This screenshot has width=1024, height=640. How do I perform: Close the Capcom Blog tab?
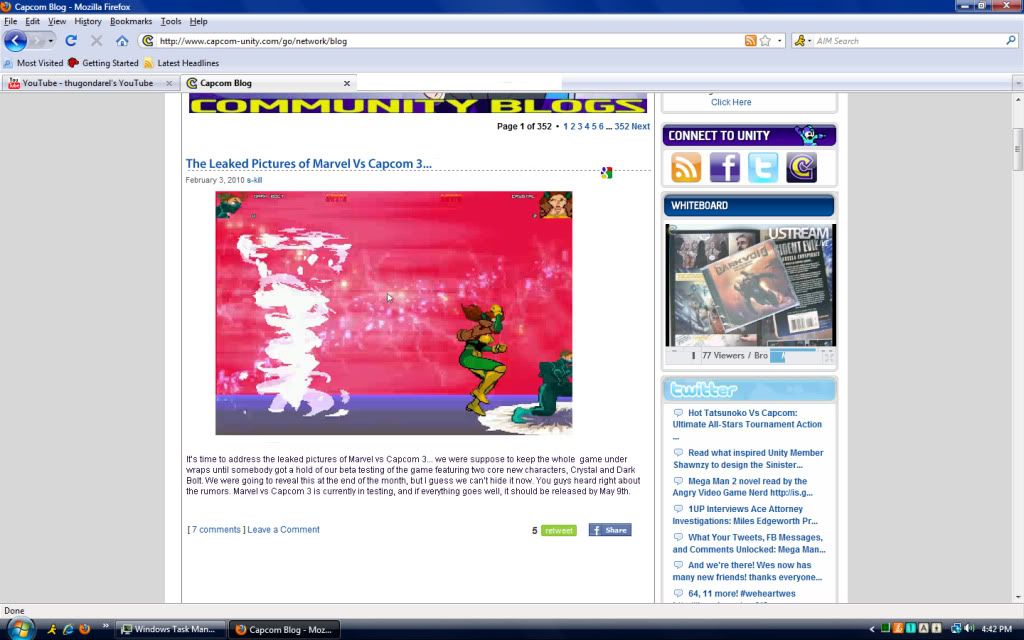coord(347,84)
